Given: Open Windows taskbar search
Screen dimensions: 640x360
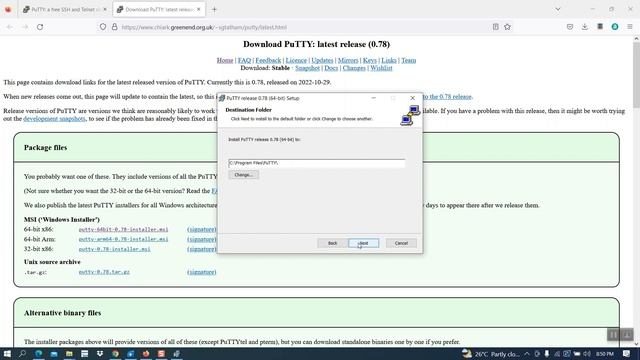Looking at the screenshot, I should click(22, 353).
